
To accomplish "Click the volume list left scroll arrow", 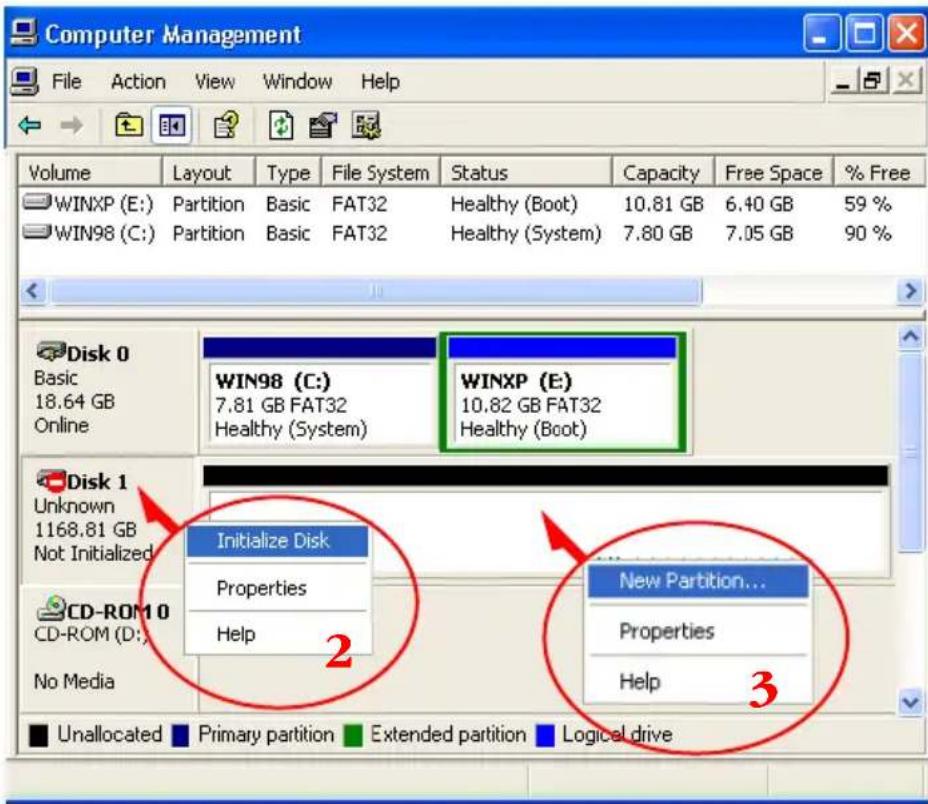I will [33, 291].
